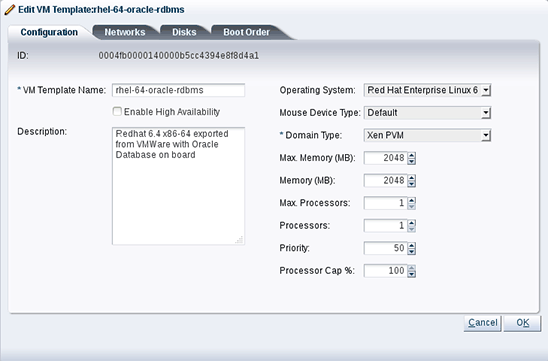Decrease Processors with down arrow
The width and height of the screenshot is (548, 361).
click(x=412, y=229)
